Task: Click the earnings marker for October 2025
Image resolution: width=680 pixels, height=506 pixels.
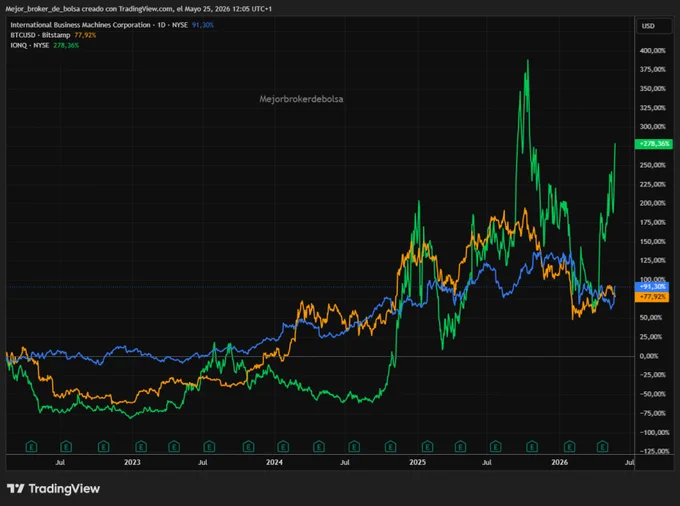Action: [532, 446]
